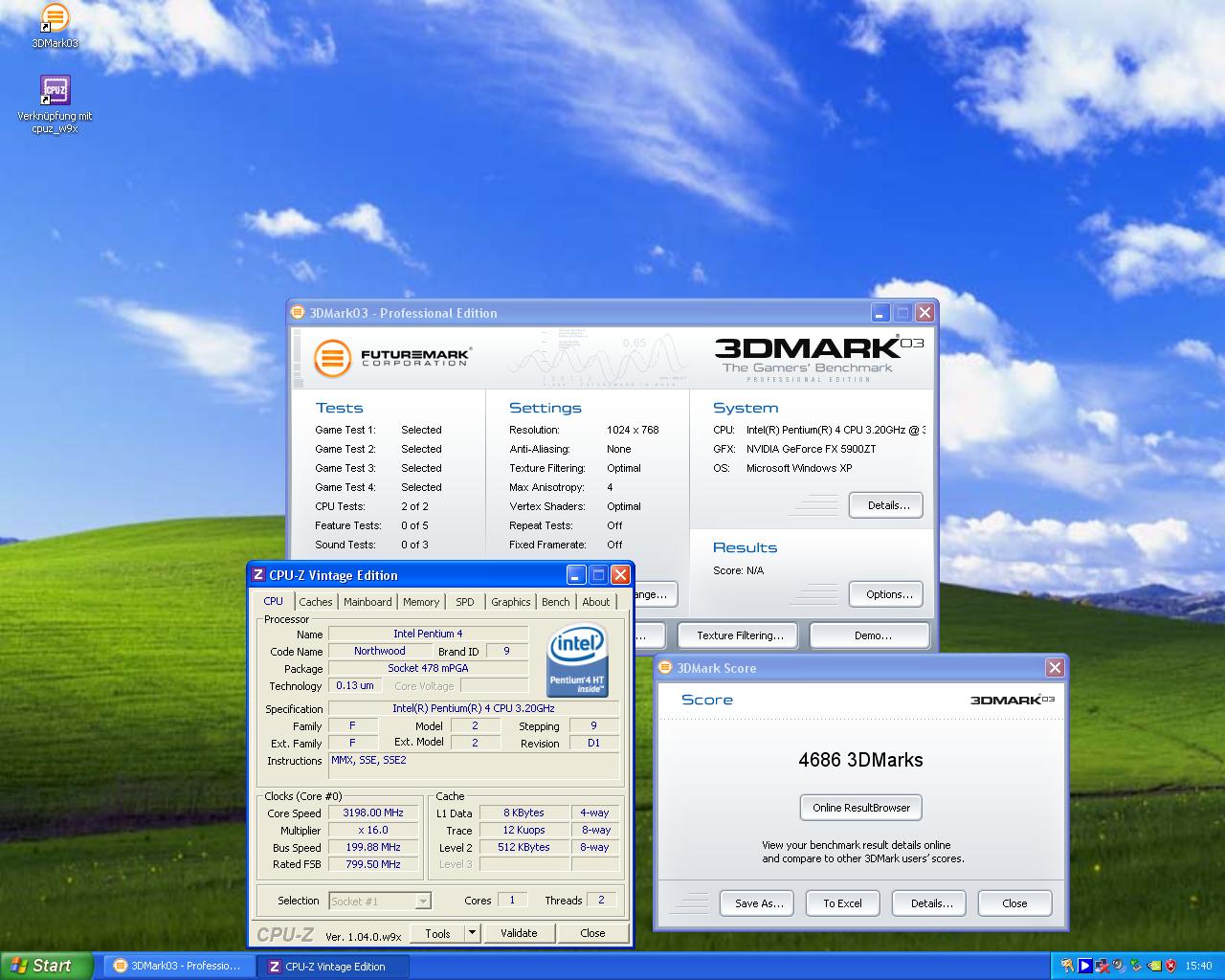Open the Socket #1 selection dropdown
Image resolution: width=1225 pixels, height=980 pixels.
(x=380, y=901)
